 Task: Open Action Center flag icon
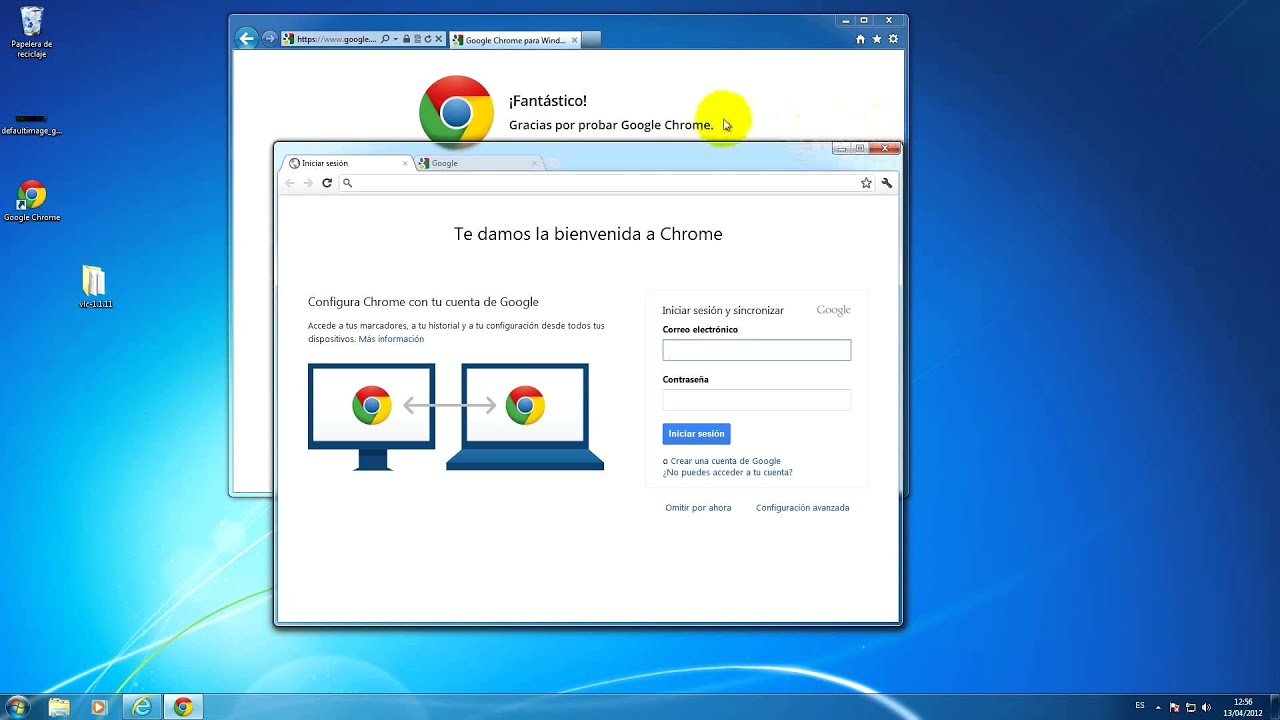1175,707
